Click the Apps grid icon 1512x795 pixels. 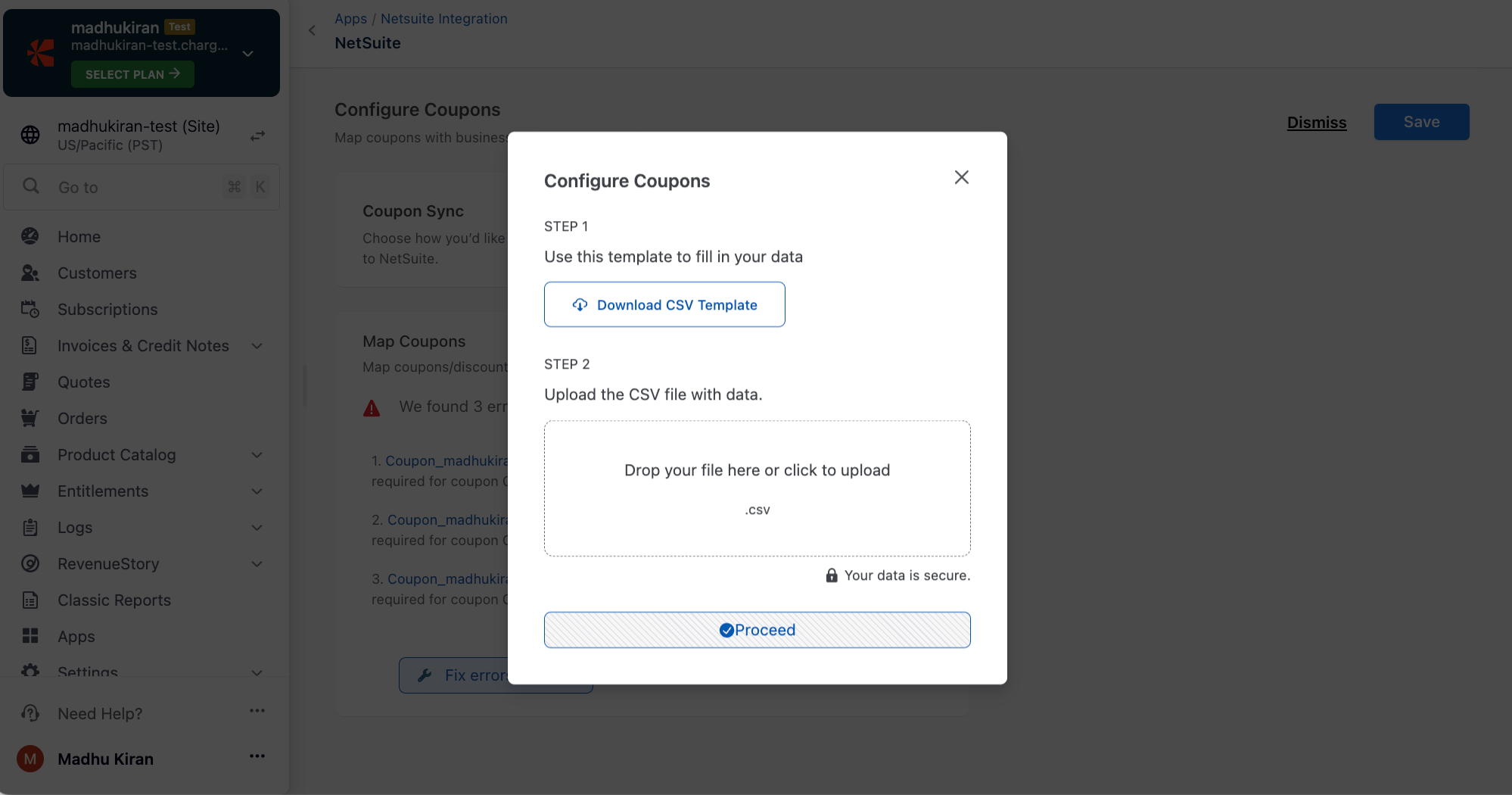coord(30,636)
